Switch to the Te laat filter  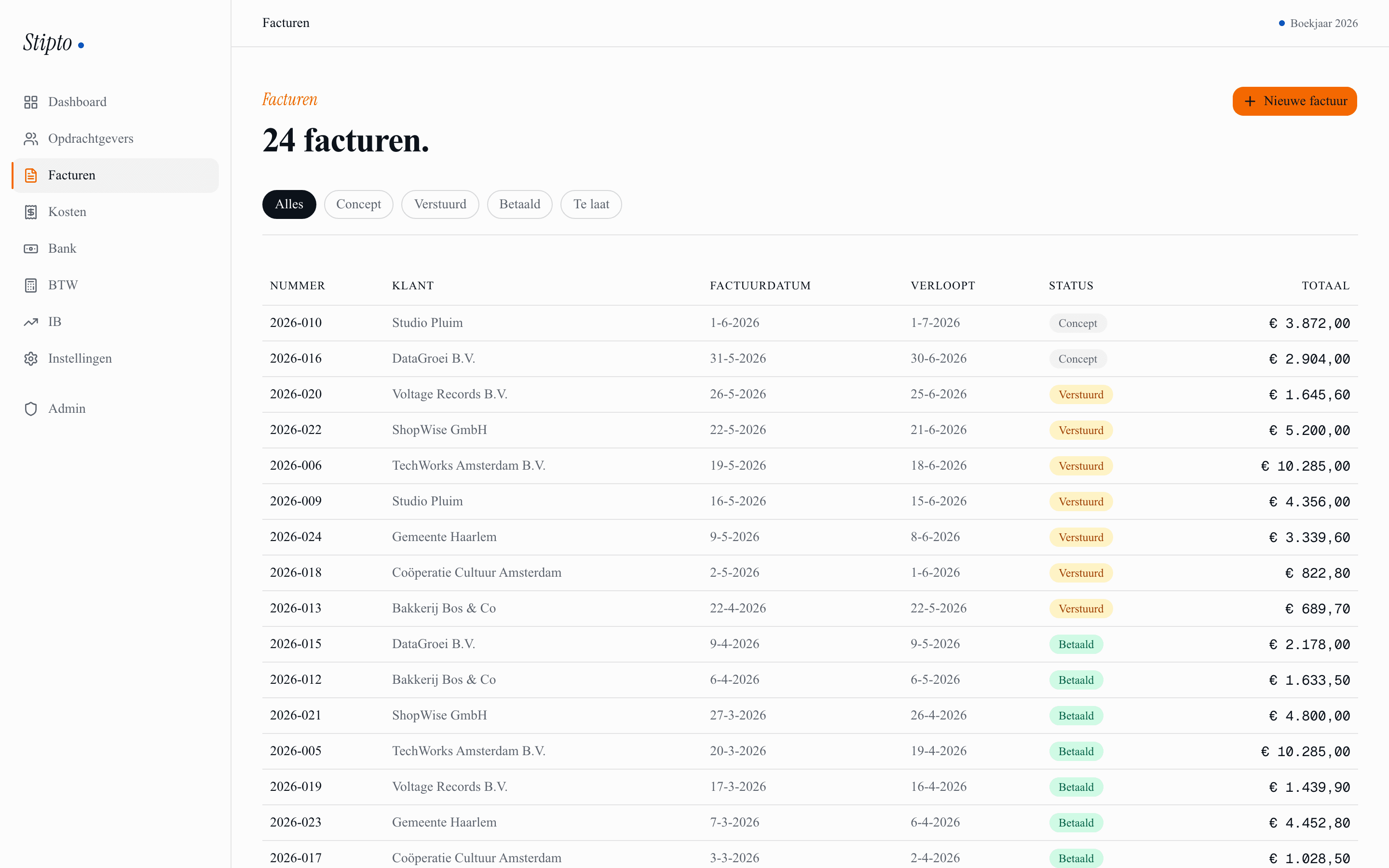(x=591, y=204)
